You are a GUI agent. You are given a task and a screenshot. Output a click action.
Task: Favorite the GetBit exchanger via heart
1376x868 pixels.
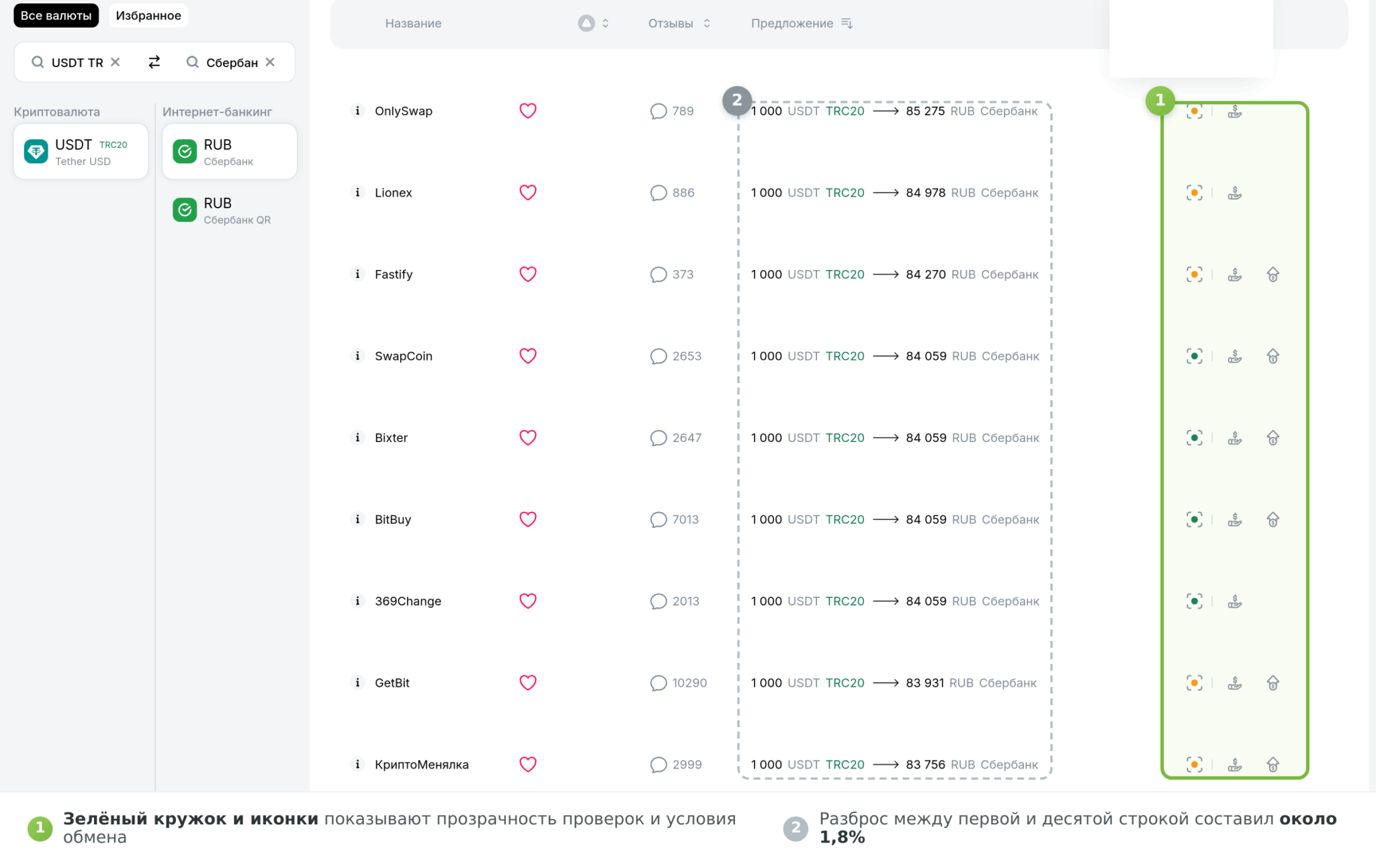coord(528,683)
